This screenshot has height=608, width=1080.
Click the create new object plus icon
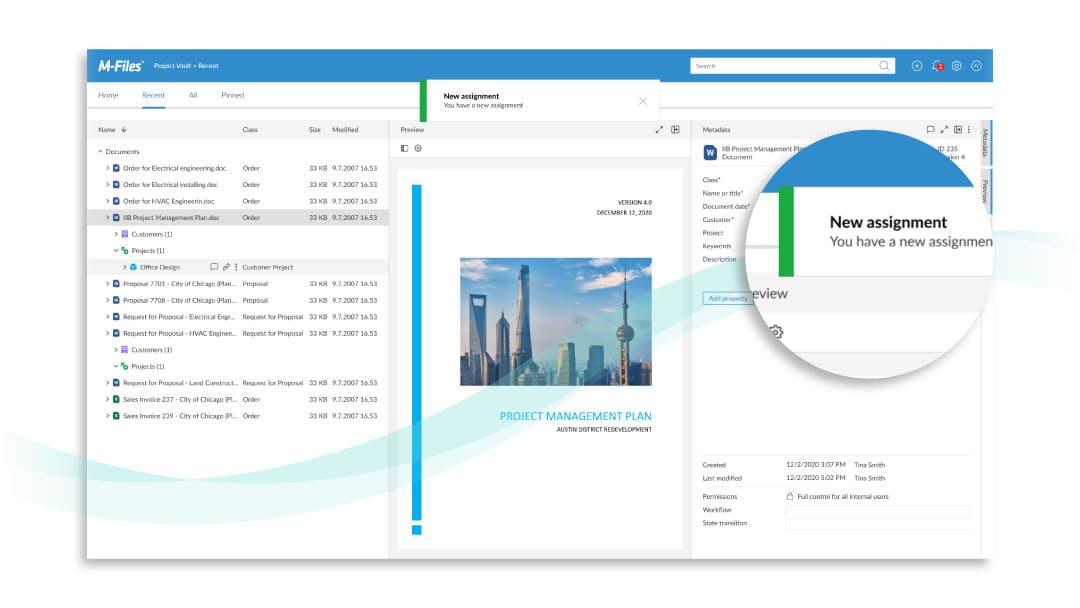pyautogui.click(x=917, y=66)
